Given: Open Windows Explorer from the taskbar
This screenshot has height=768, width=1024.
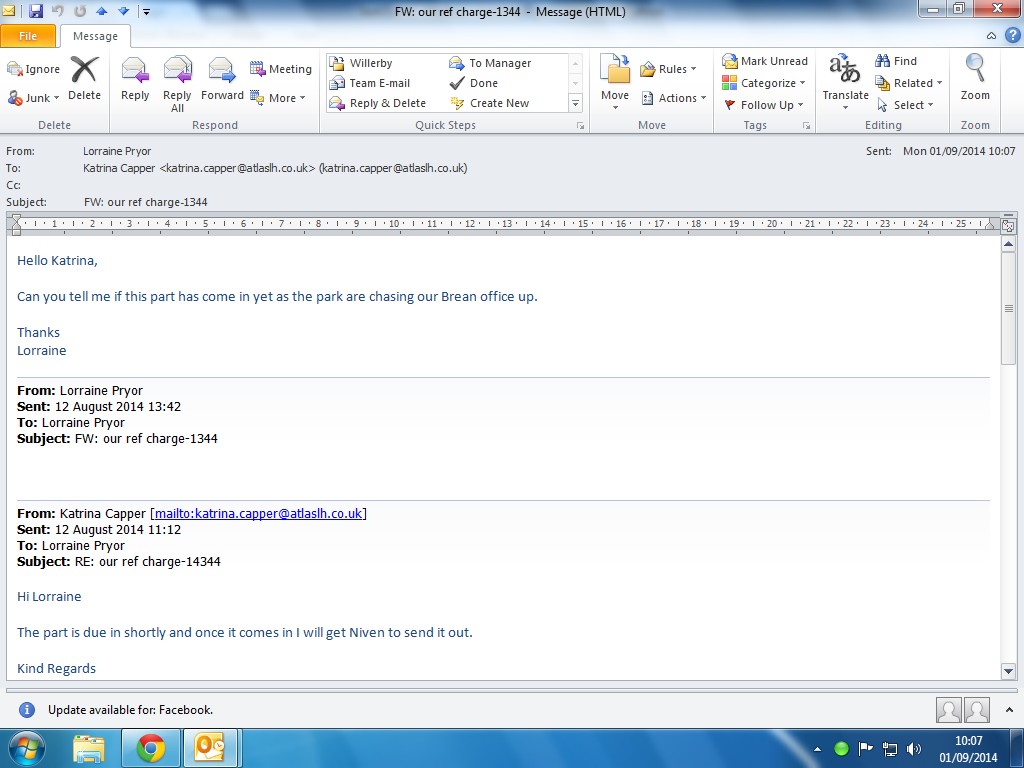Looking at the screenshot, I should tap(89, 748).
